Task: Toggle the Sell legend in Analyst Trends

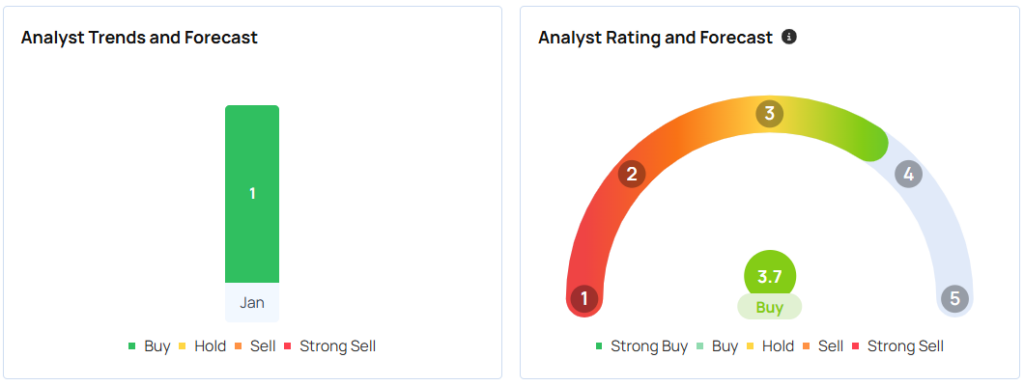Action: pos(255,346)
